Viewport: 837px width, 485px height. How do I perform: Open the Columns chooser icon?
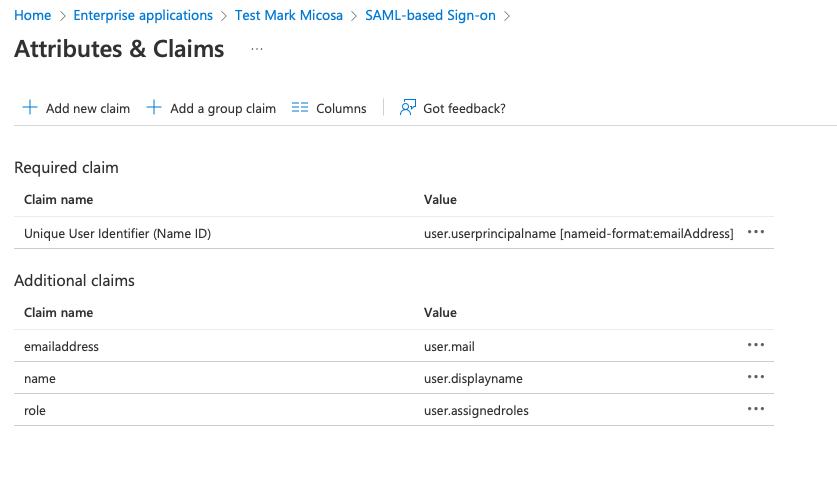pyautogui.click(x=300, y=108)
